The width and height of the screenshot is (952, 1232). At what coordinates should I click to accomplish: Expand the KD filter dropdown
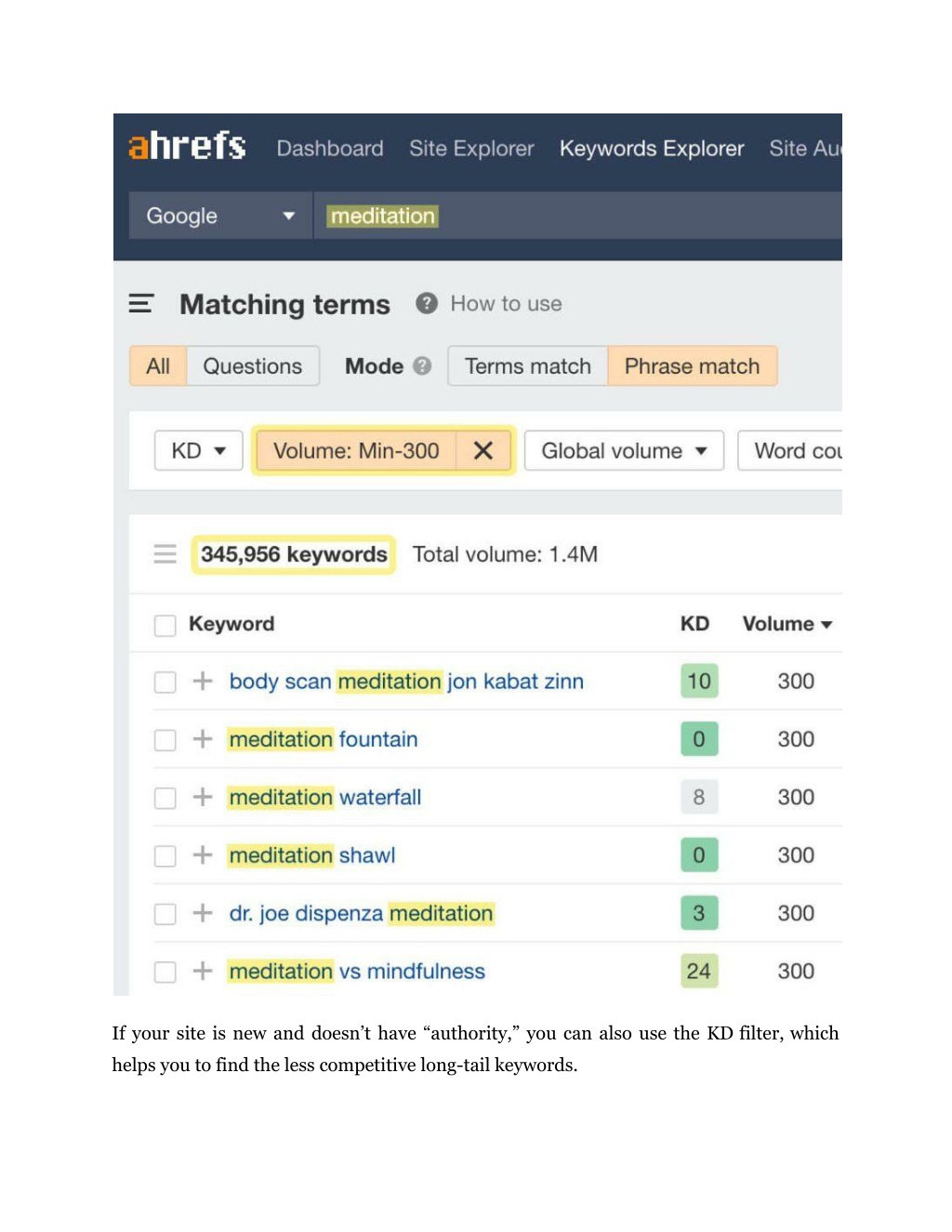point(199,451)
